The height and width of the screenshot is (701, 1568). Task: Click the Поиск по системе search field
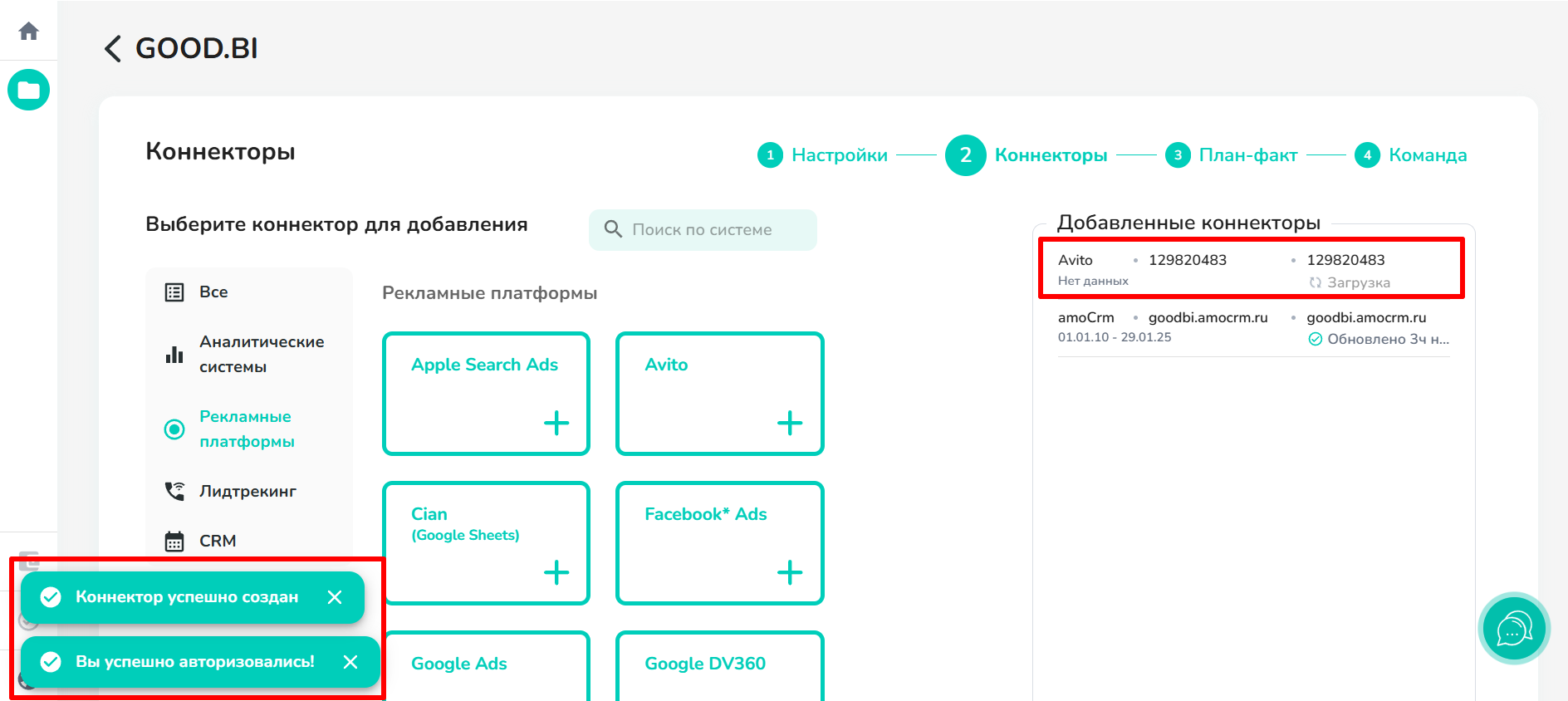pos(703,230)
